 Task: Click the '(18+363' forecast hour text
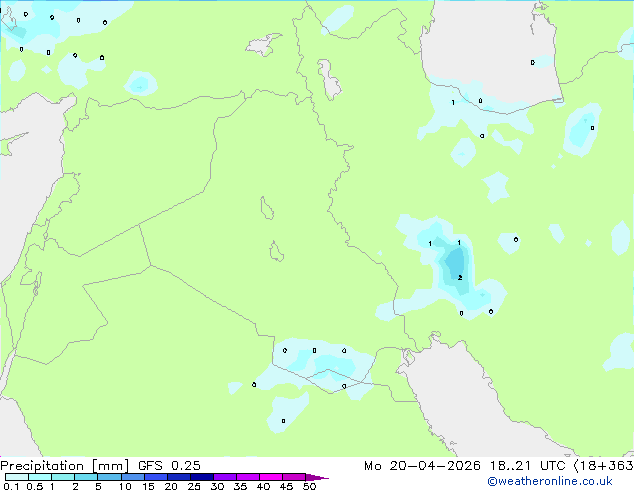(x=604, y=466)
